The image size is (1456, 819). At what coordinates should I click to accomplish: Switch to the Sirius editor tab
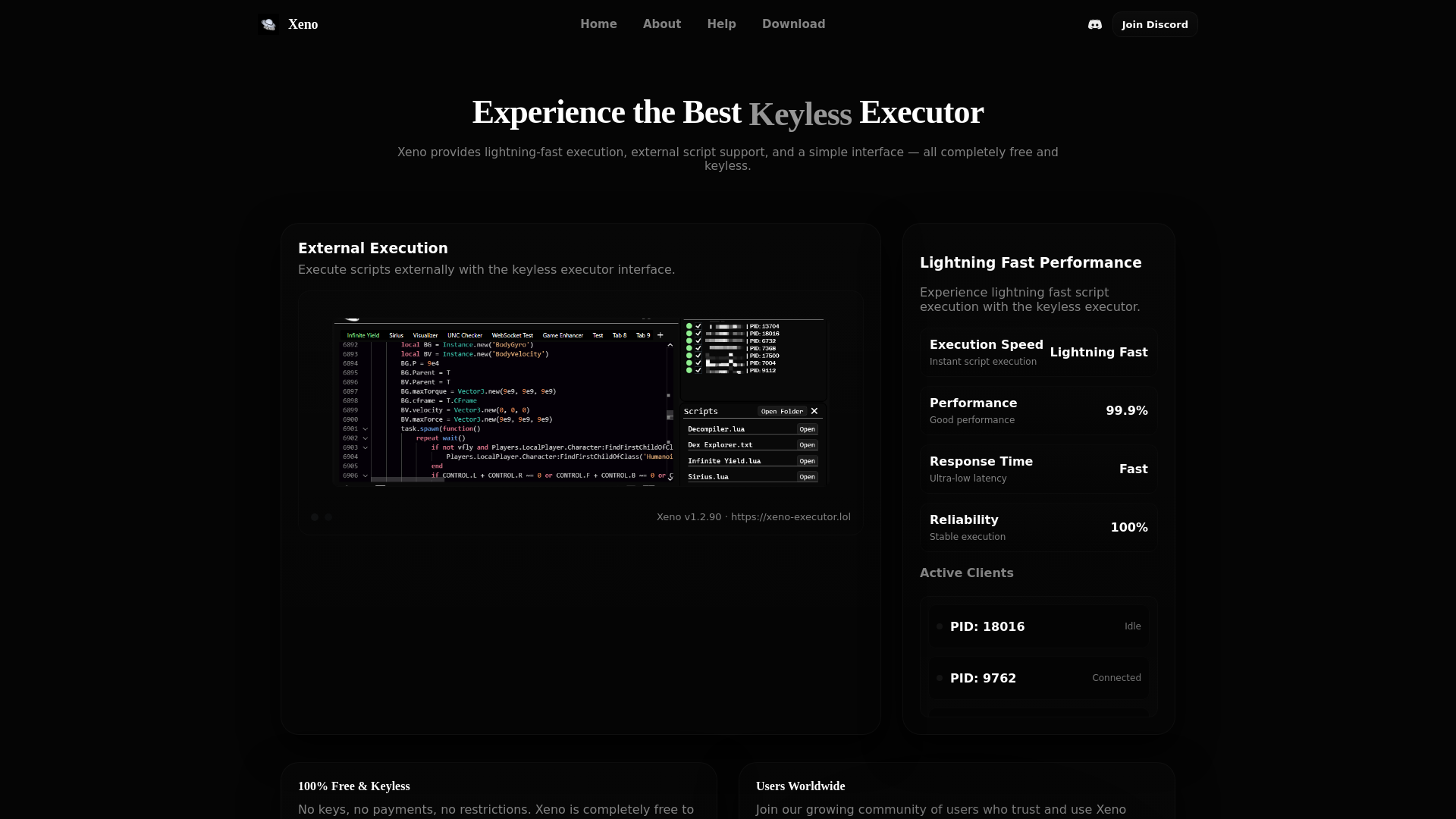[397, 335]
